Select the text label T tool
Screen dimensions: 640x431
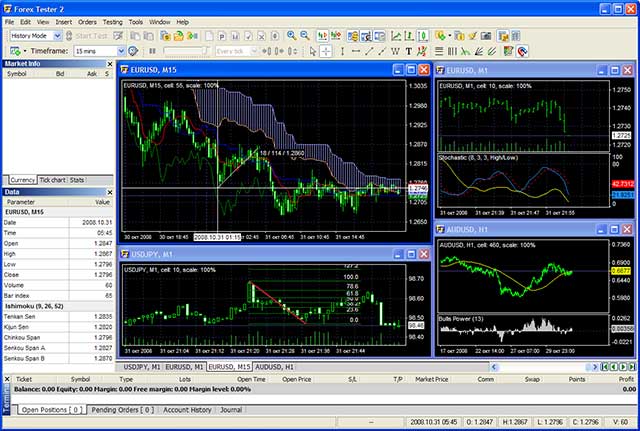(408, 51)
